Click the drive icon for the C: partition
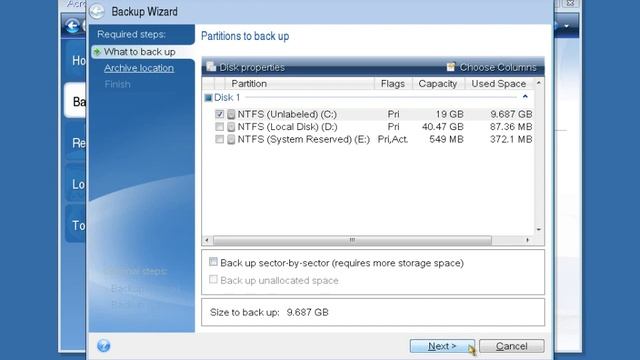640x360 pixels. (231, 114)
